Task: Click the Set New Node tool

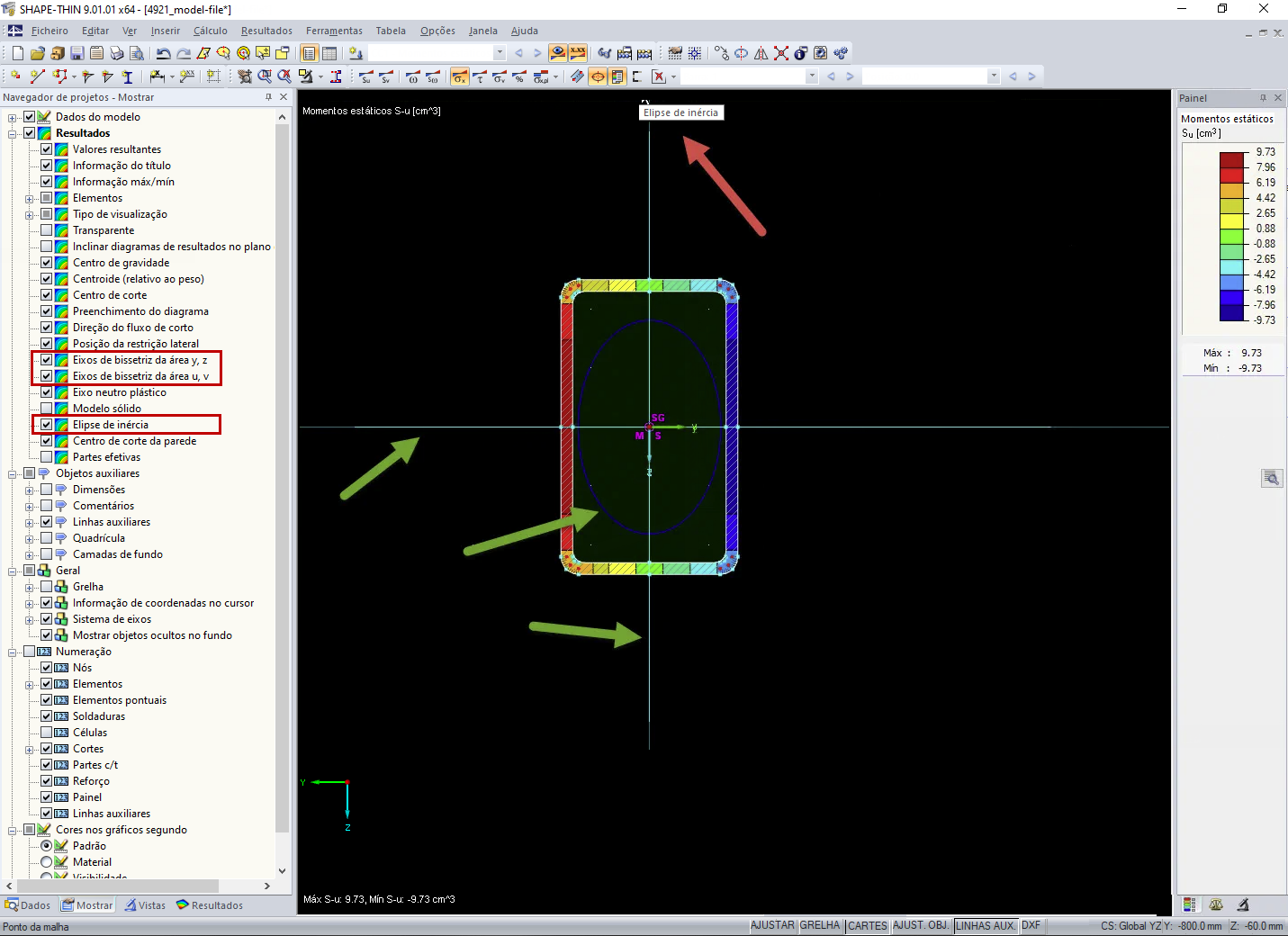Action: coord(15,76)
